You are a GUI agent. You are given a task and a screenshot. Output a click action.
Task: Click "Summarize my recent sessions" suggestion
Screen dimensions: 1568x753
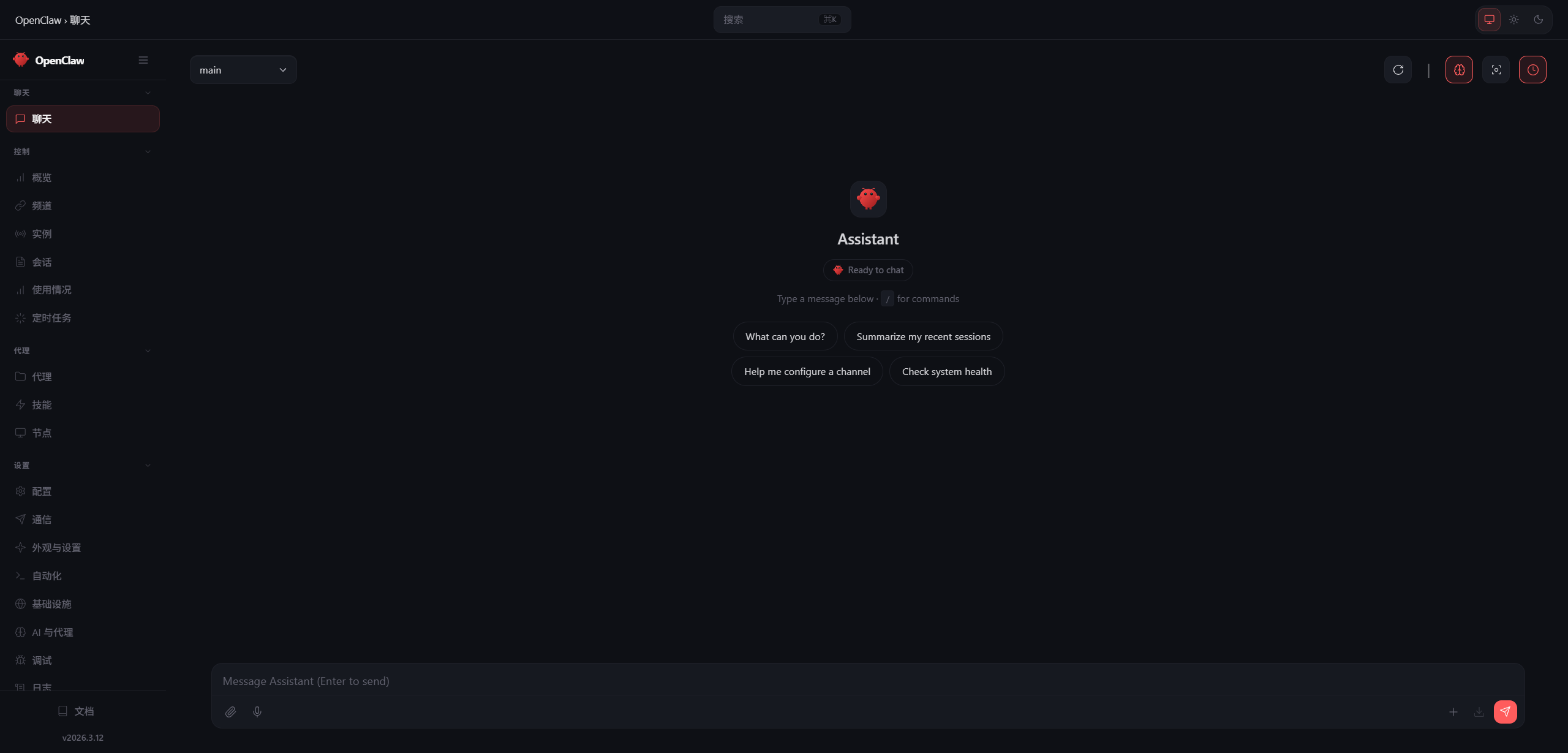[923, 336]
